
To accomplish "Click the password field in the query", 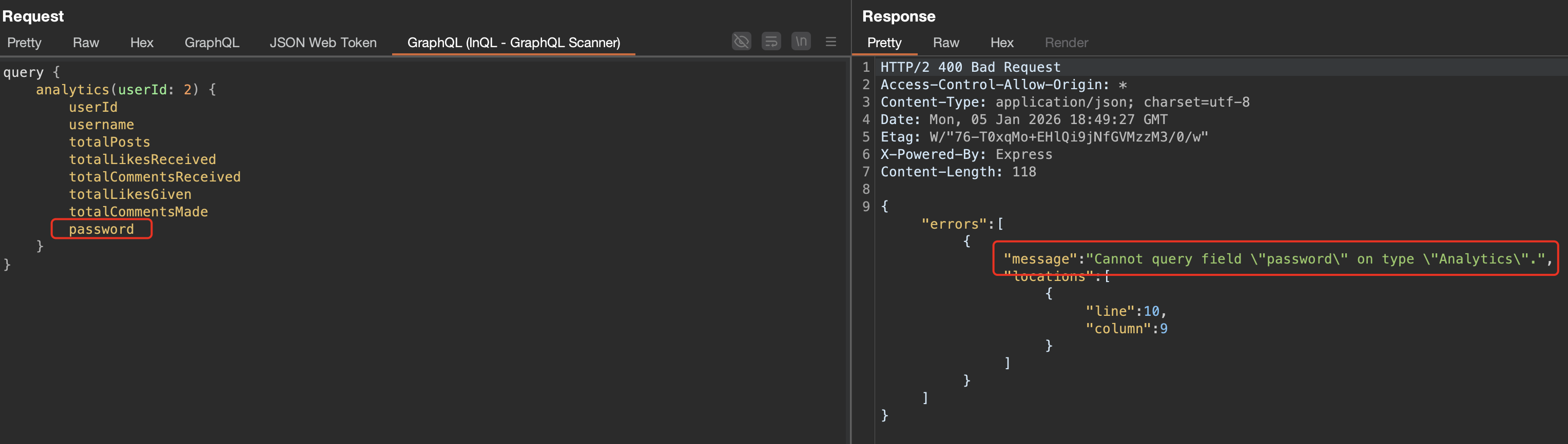I will pyautogui.click(x=101, y=229).
